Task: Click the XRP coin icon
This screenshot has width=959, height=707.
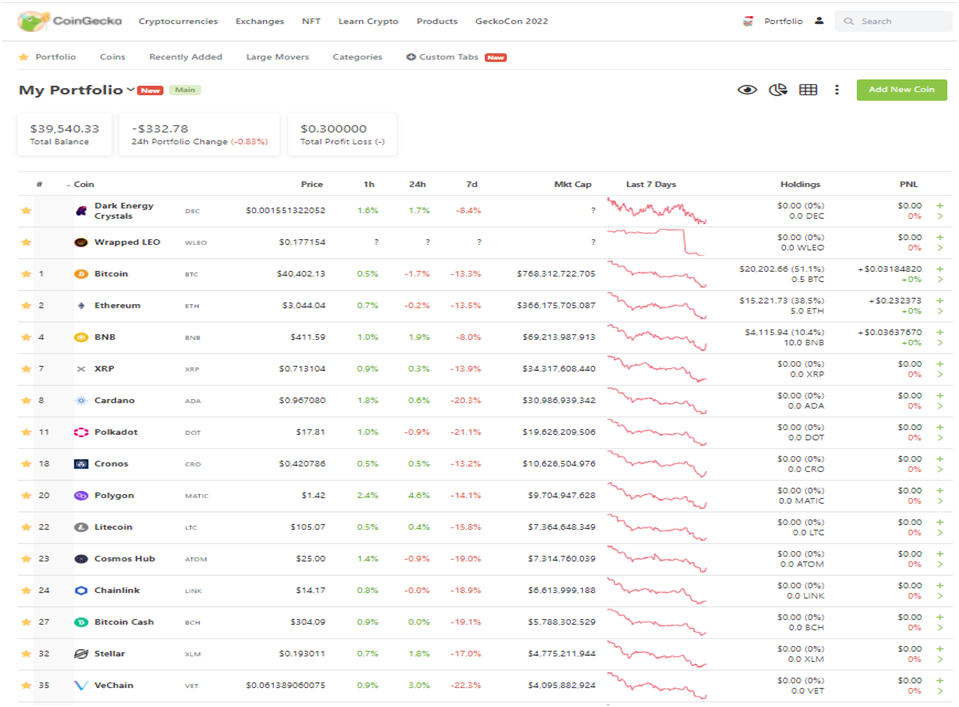Action: pos(81,369)
